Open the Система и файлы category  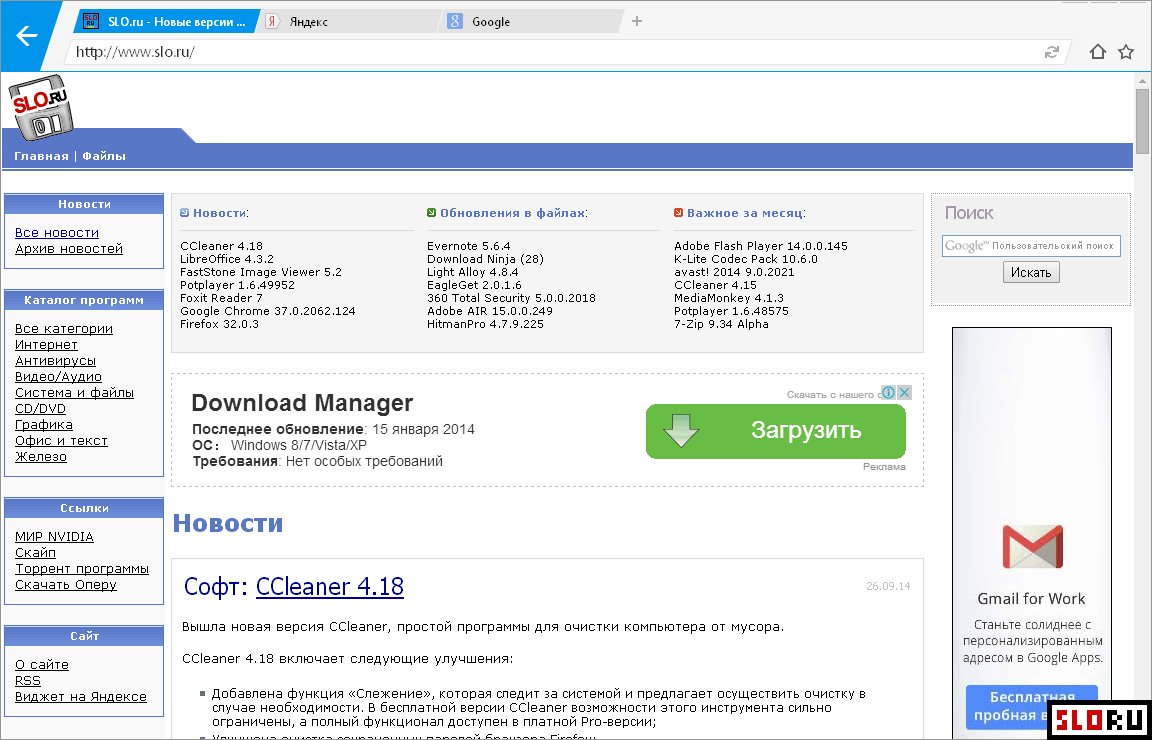(74, 392)
